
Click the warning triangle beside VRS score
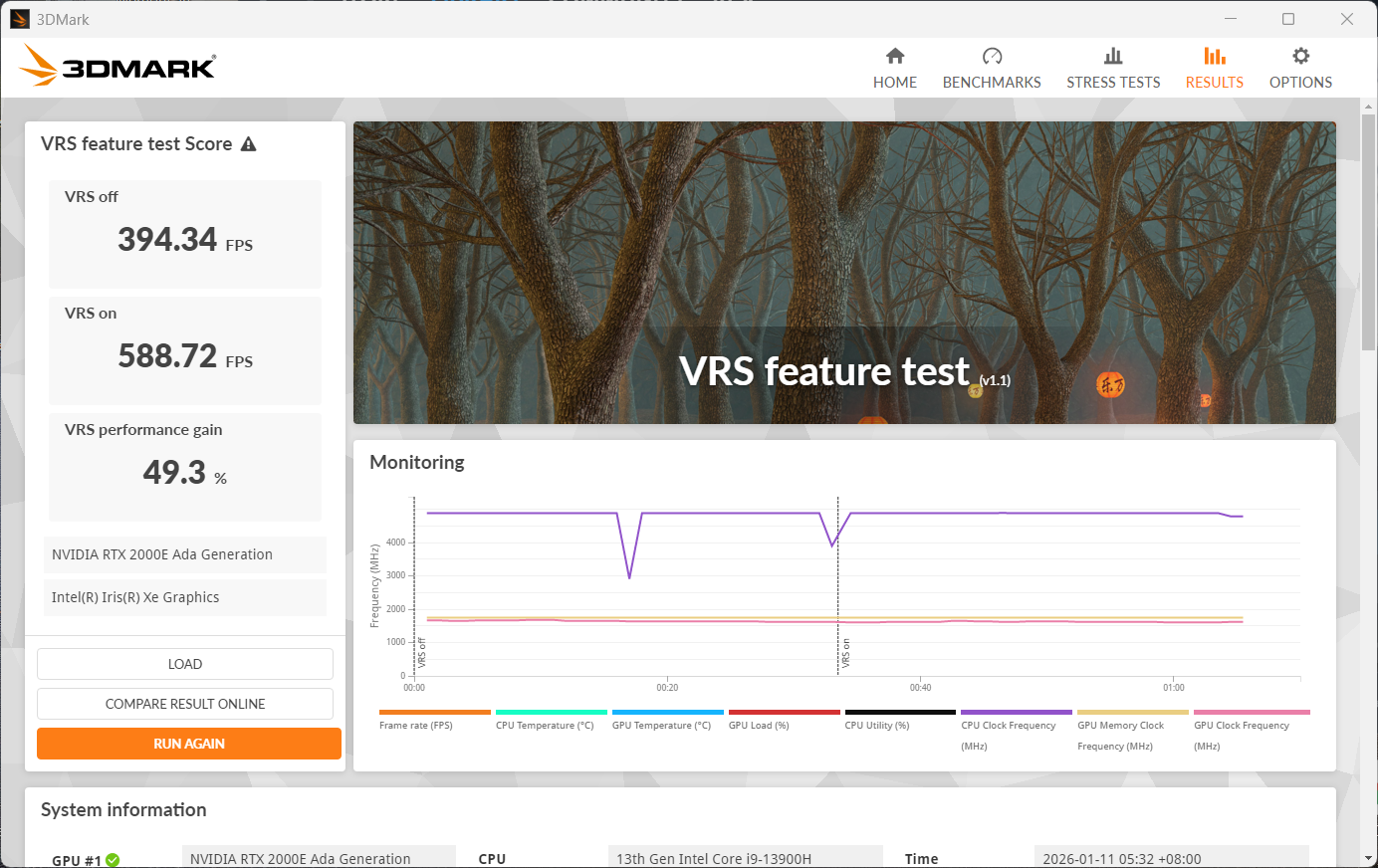249,144
